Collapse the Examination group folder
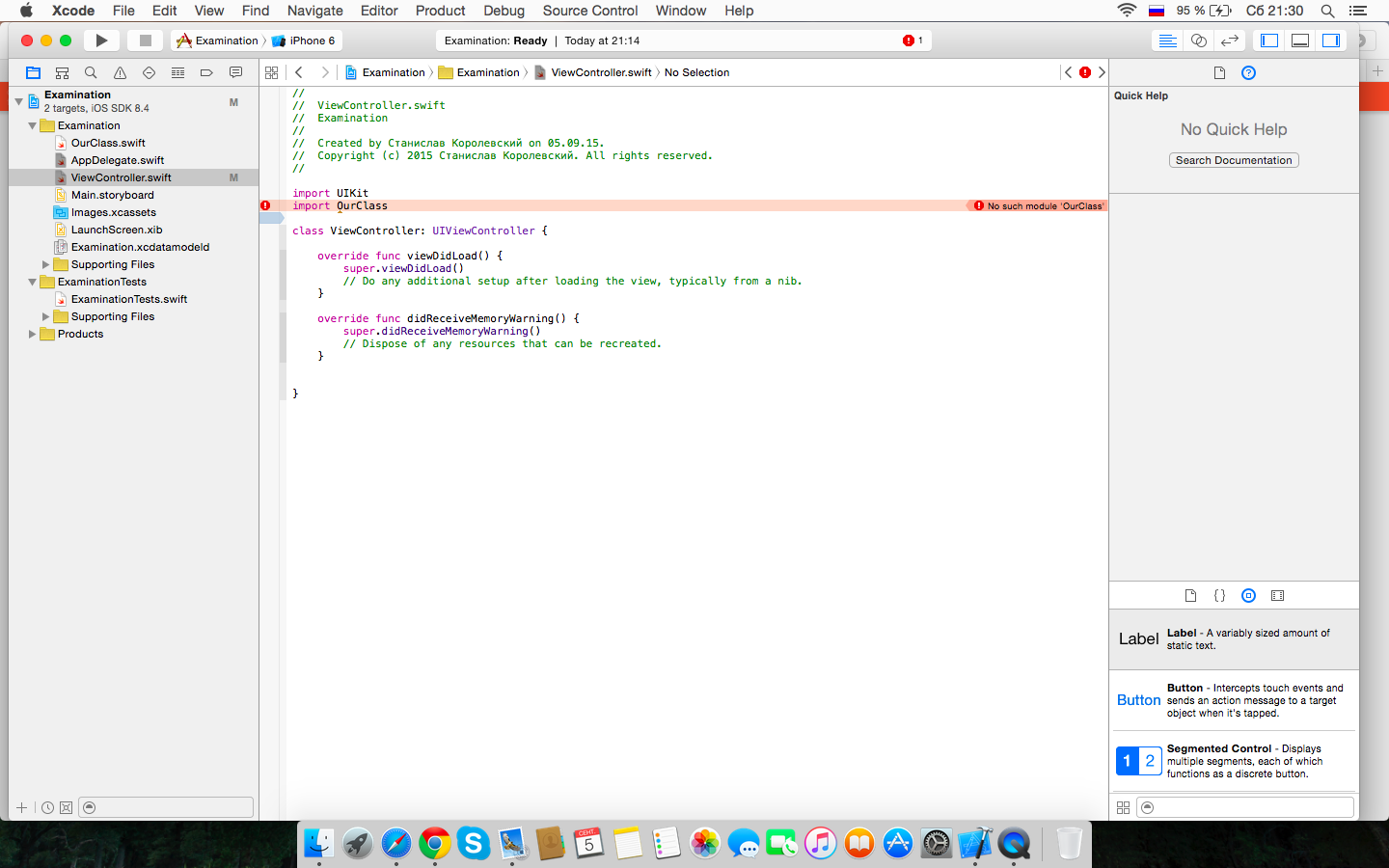This screenshot has height=868, width=1389. click(32, 125)
